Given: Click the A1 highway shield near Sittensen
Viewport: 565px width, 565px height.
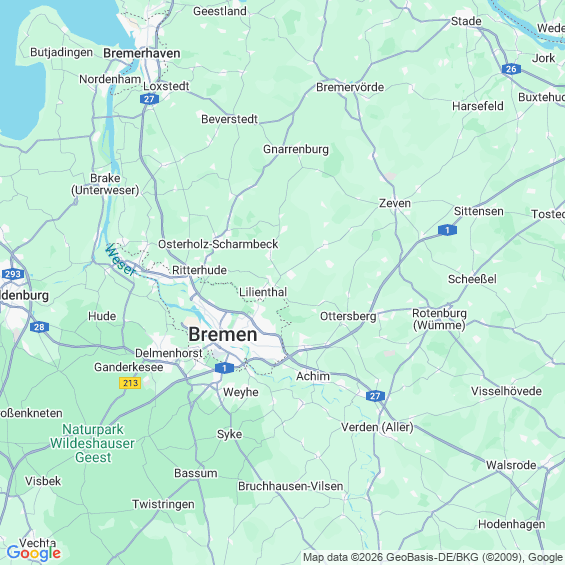Looking at the screenshot, I should pyautogui.click(x=447, y=230).
